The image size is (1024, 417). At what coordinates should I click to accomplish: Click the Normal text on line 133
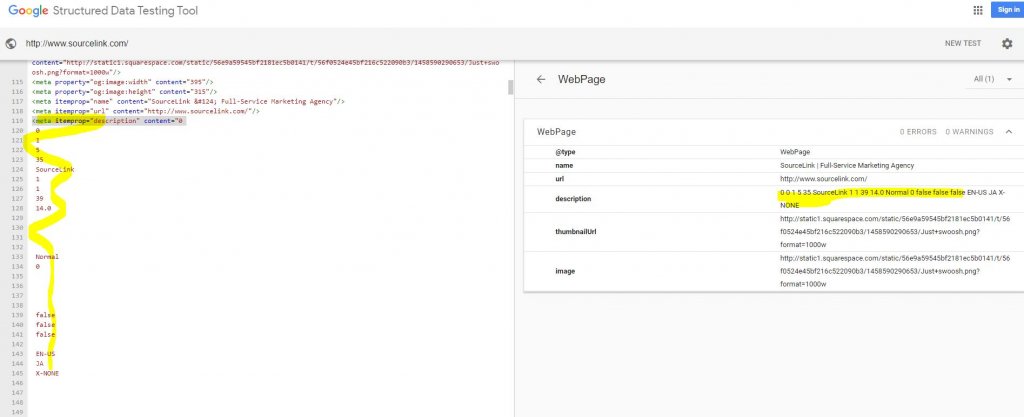tap(47, 256)
